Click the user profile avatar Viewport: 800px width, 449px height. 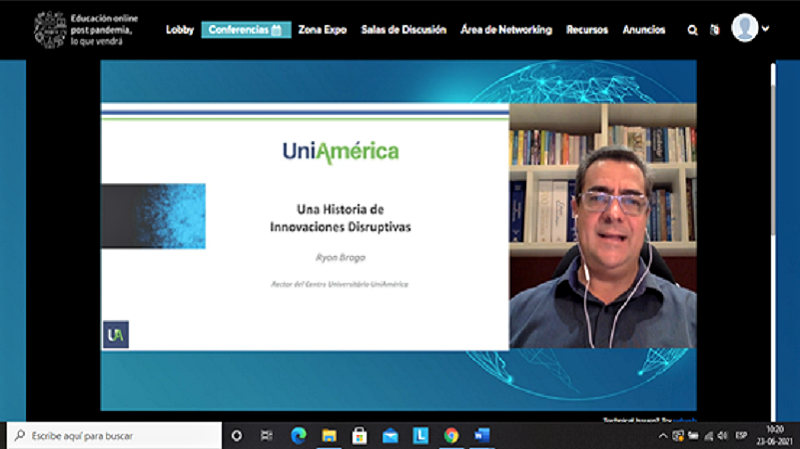coord(744,28)
